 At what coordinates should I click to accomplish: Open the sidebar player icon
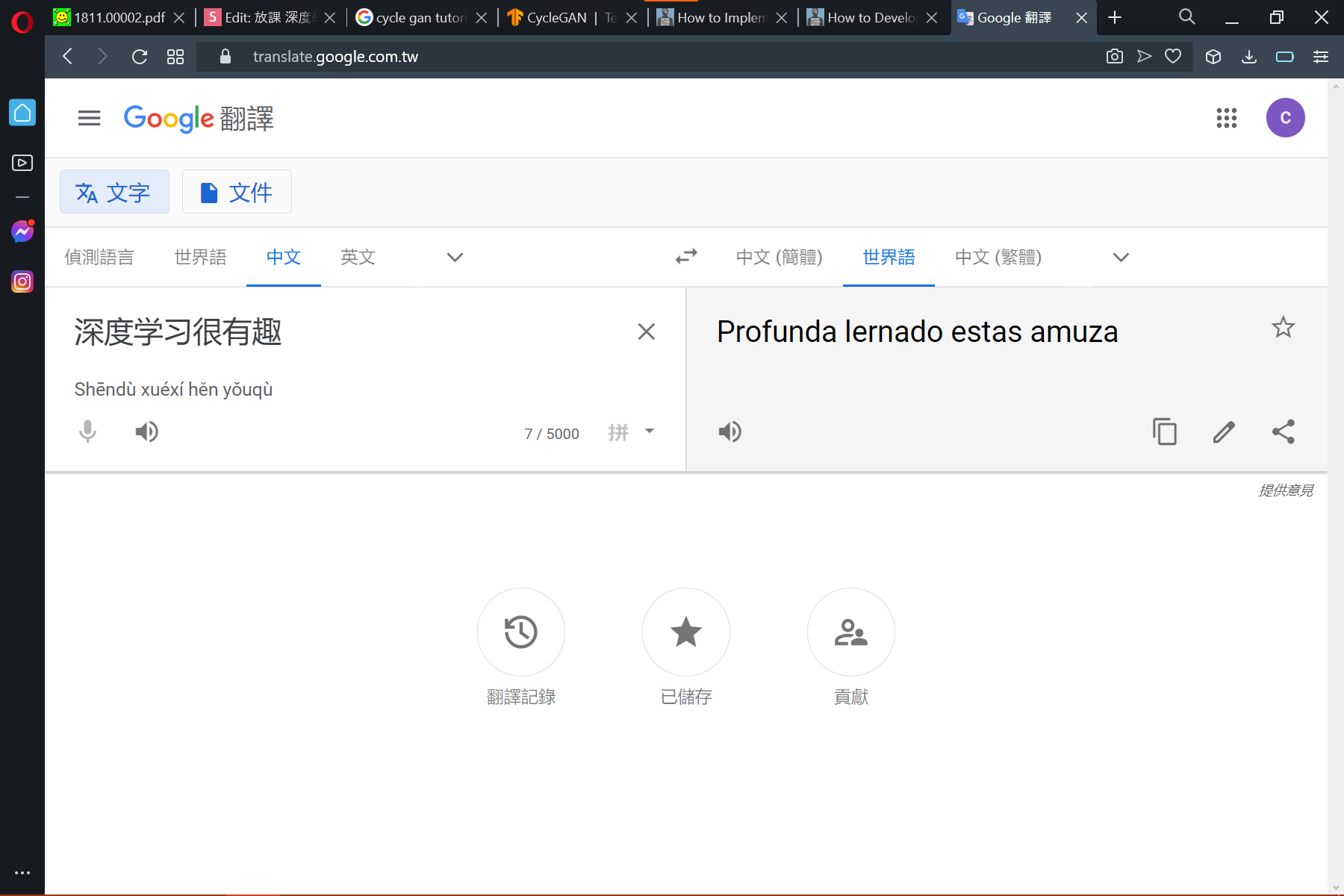[22, 163]
